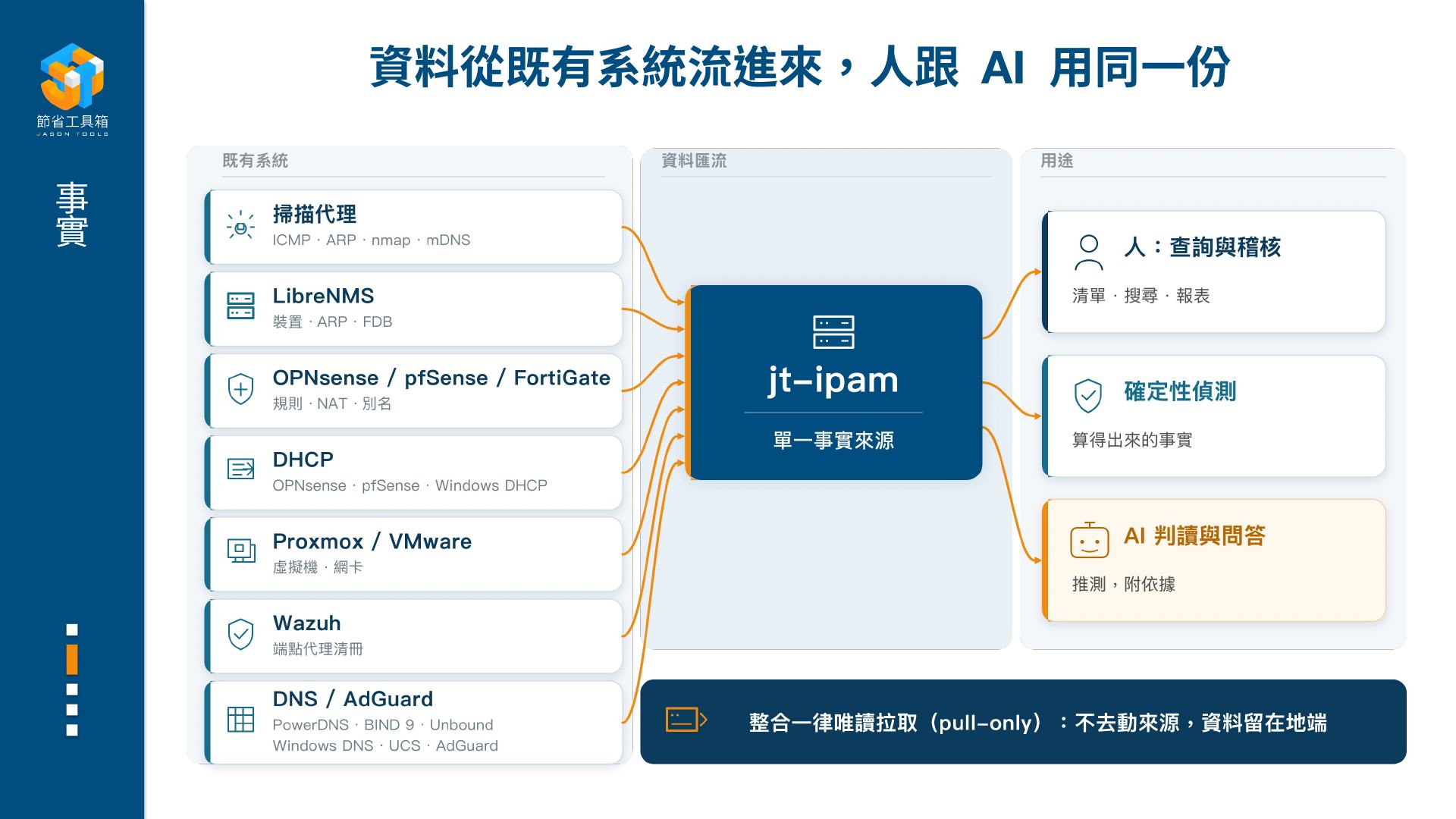
Task: Click '虛擬機 · 網卡' subtitle
Action: [x=318, y=567]
